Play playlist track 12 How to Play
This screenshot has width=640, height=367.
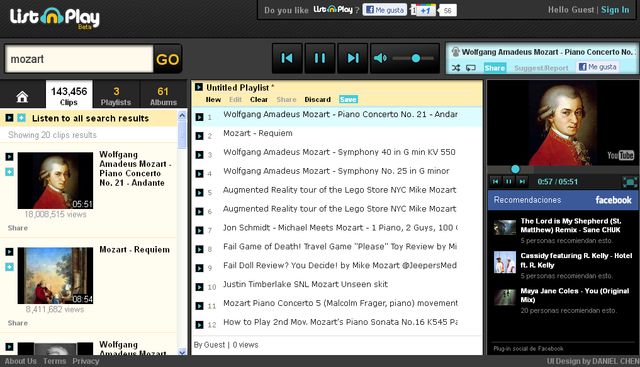[199, 325]
